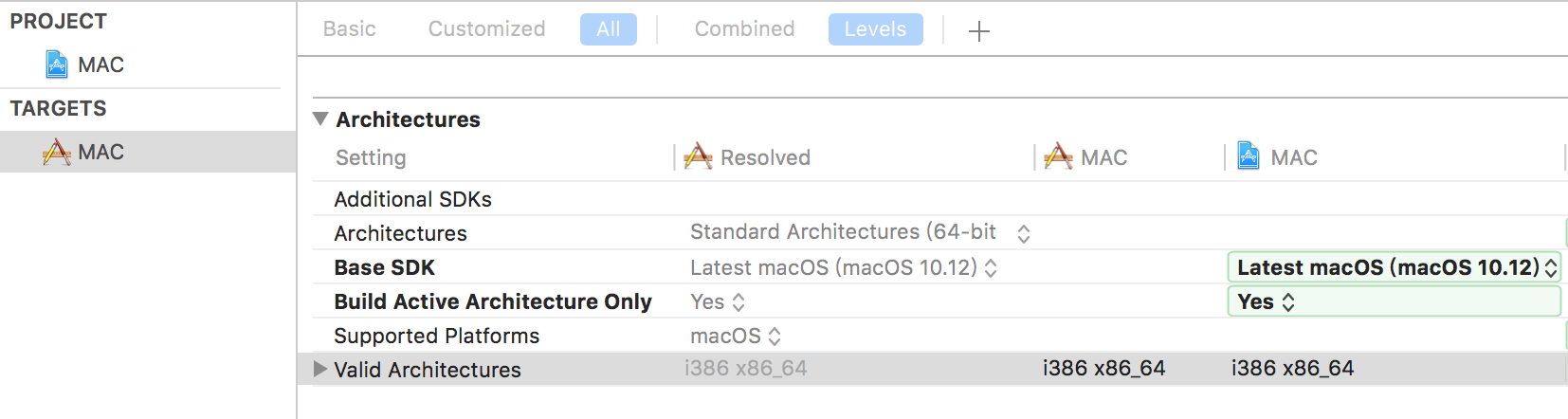Expand the Valid Architectures row

(x=320, y=369)
